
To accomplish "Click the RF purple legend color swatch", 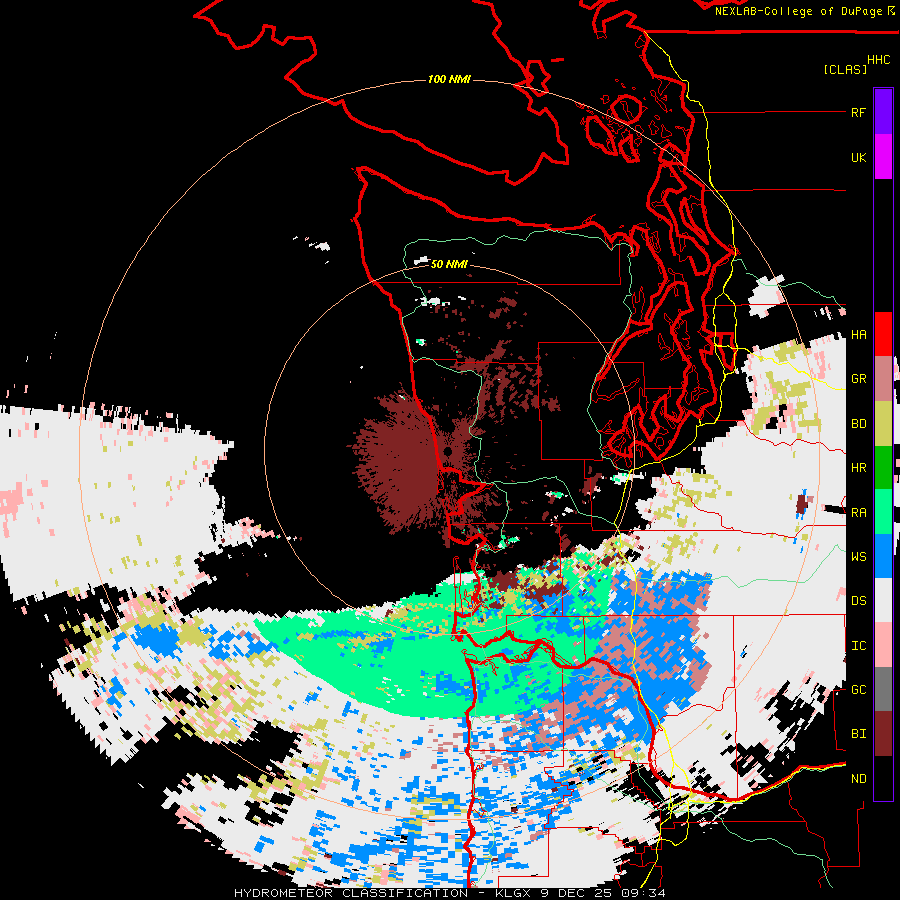I will tap(883, 112).
